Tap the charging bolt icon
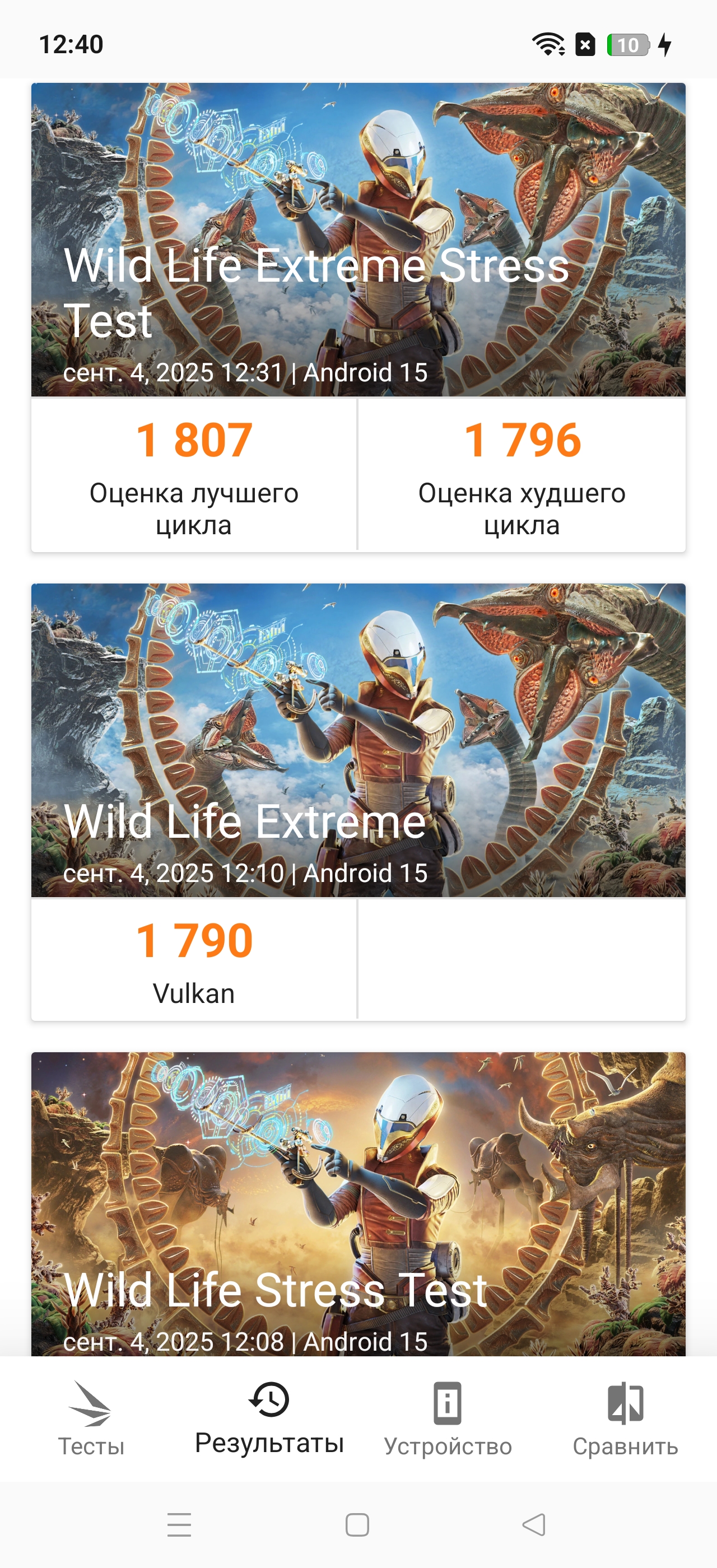Image resolution: width=717 pixels, height=1568 pixels. 665,44
